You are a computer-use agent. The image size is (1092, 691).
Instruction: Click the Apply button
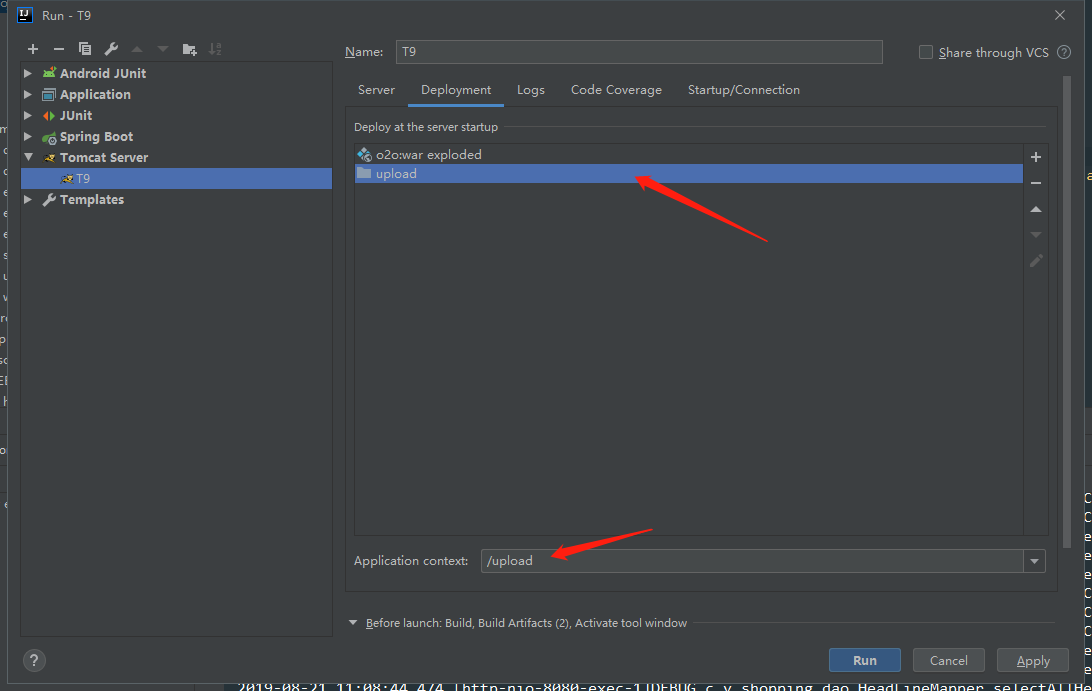tap(1033, 660)
